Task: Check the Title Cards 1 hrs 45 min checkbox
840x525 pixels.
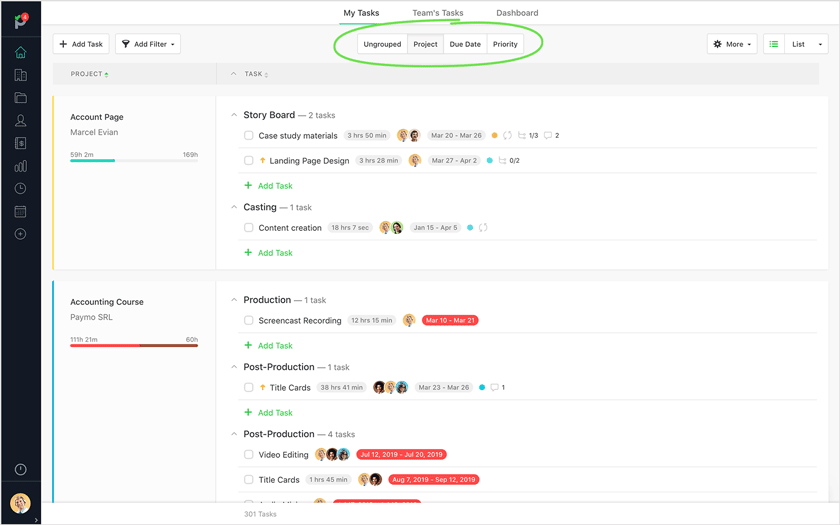Action: tap(249, 479)
